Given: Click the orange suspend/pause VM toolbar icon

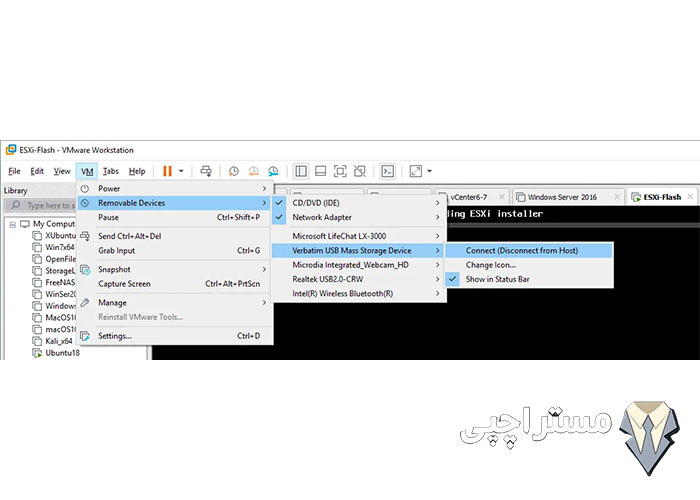Looking at the screenshot, I should click(167, 171).
